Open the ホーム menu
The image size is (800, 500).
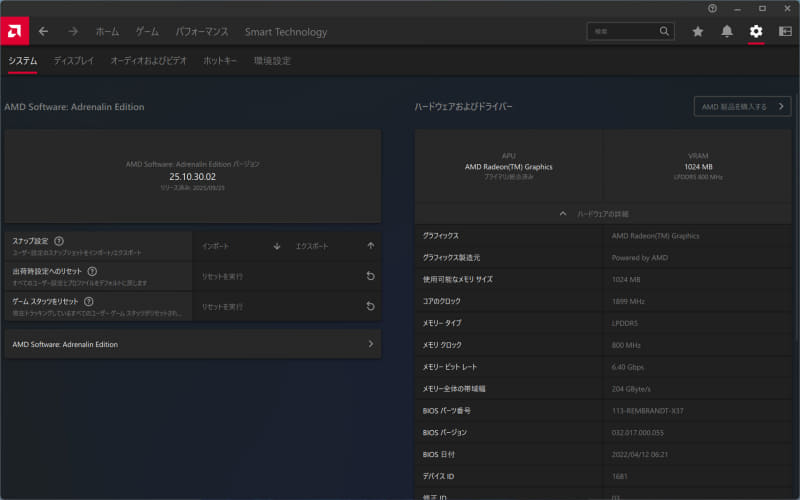pyautogui.click(x=107, y=32)
